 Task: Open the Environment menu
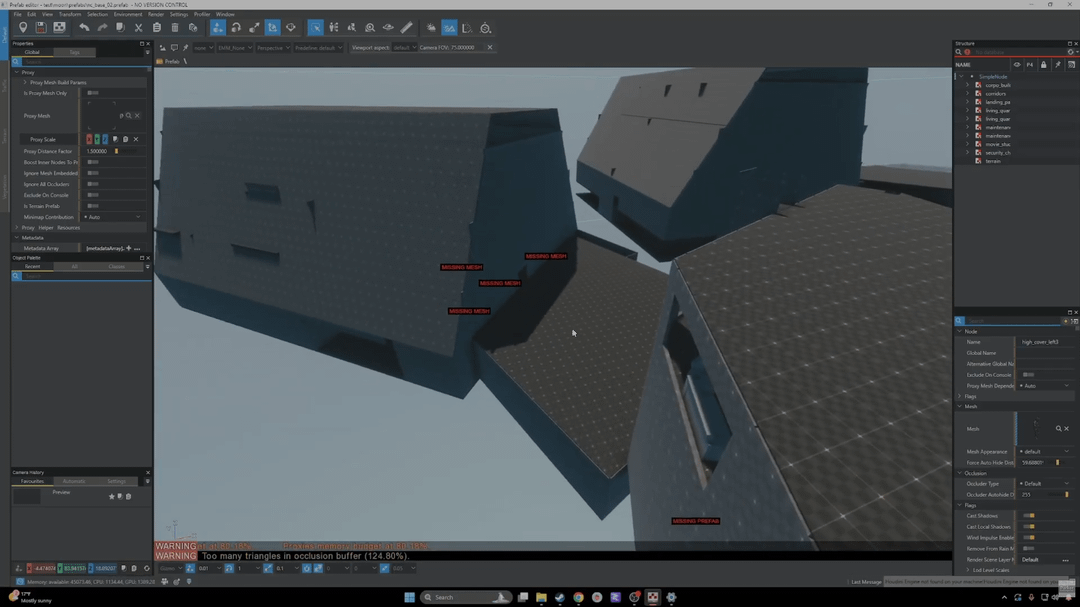click(x=127, y=15)
